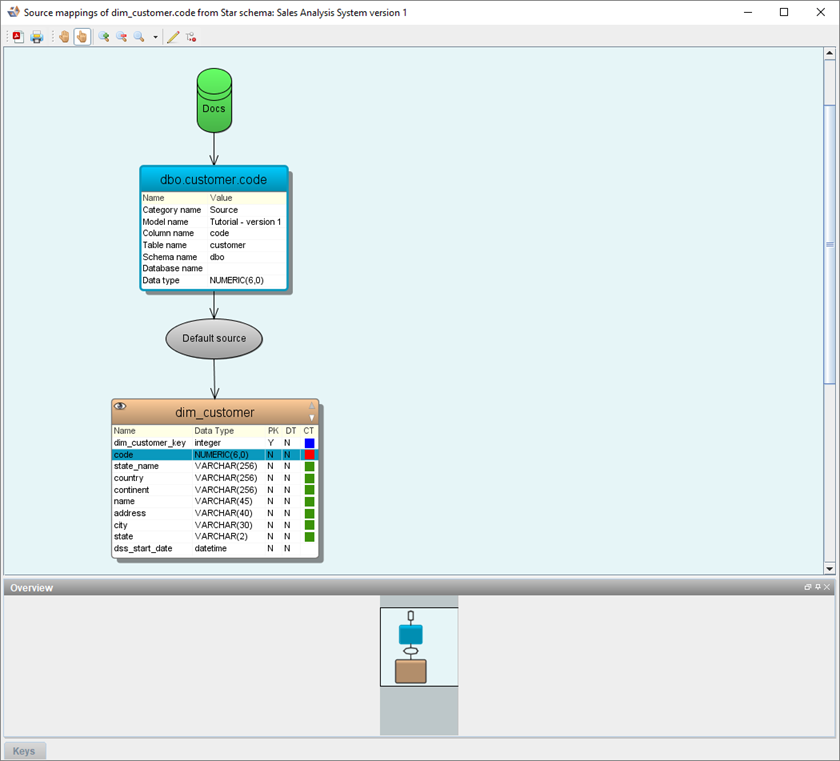This screenshot has height=761, width=840.
Task: Click vertical scrollbar up arrow
Action: tap(829, 53)
